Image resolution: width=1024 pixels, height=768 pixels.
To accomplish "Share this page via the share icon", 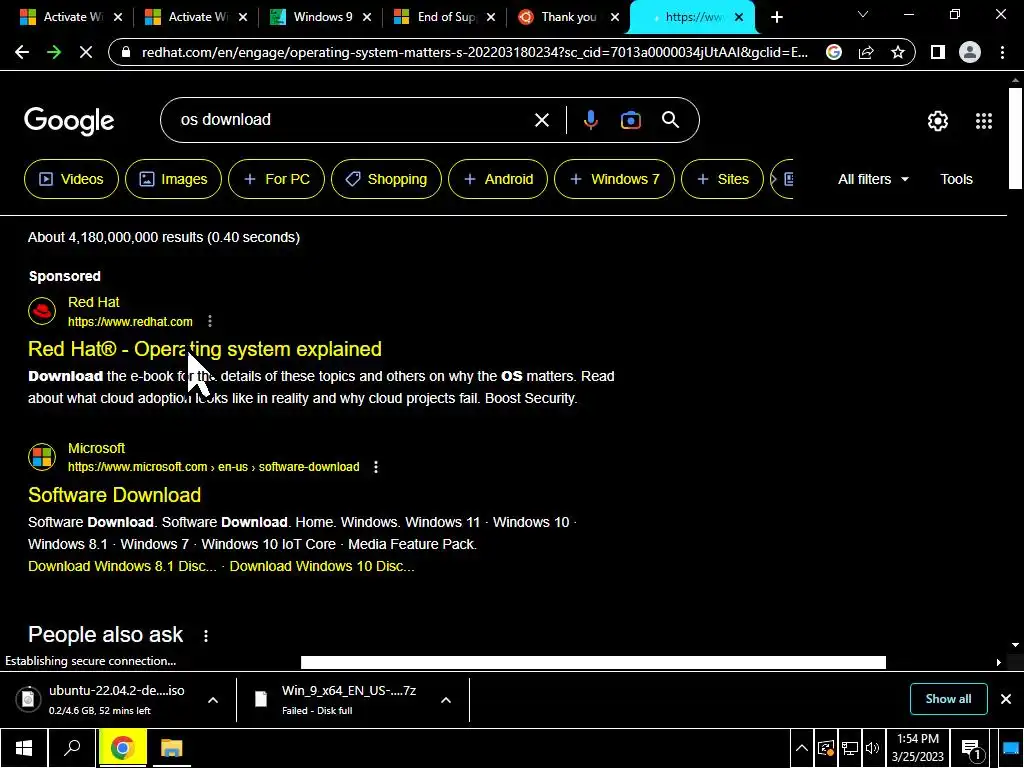I will pyautogui.click(x=866, y=52).
